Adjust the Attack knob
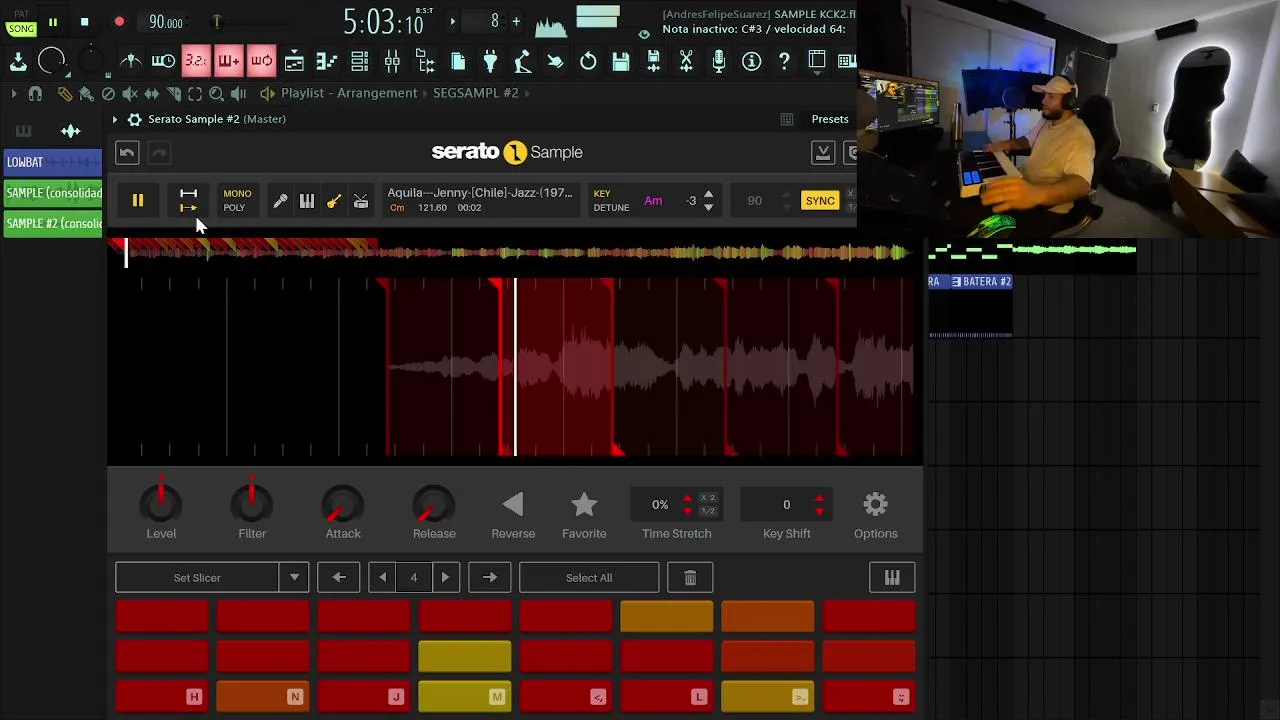This screenshot has height=720, width=1280. [343, 503]
